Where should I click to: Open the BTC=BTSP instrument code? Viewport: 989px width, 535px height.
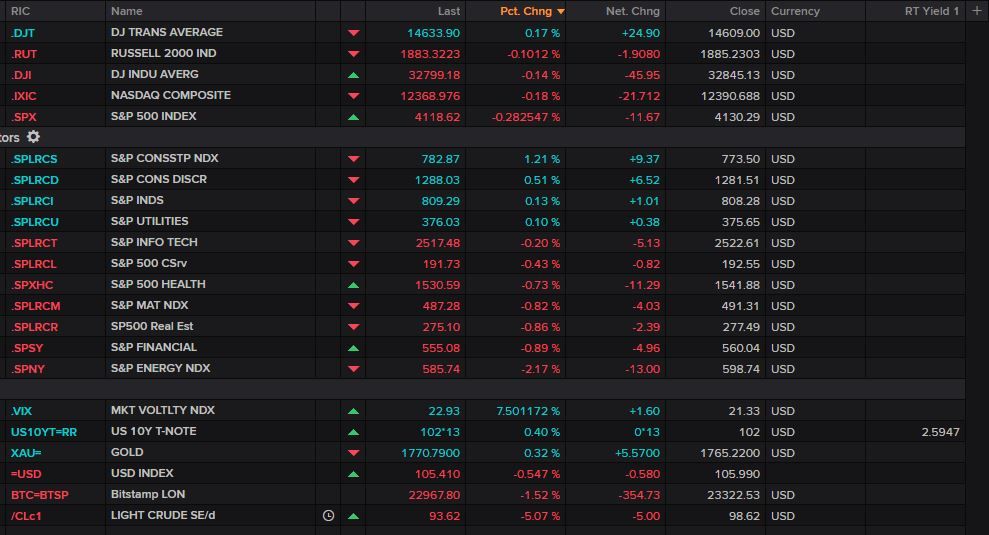pos(39,495)
